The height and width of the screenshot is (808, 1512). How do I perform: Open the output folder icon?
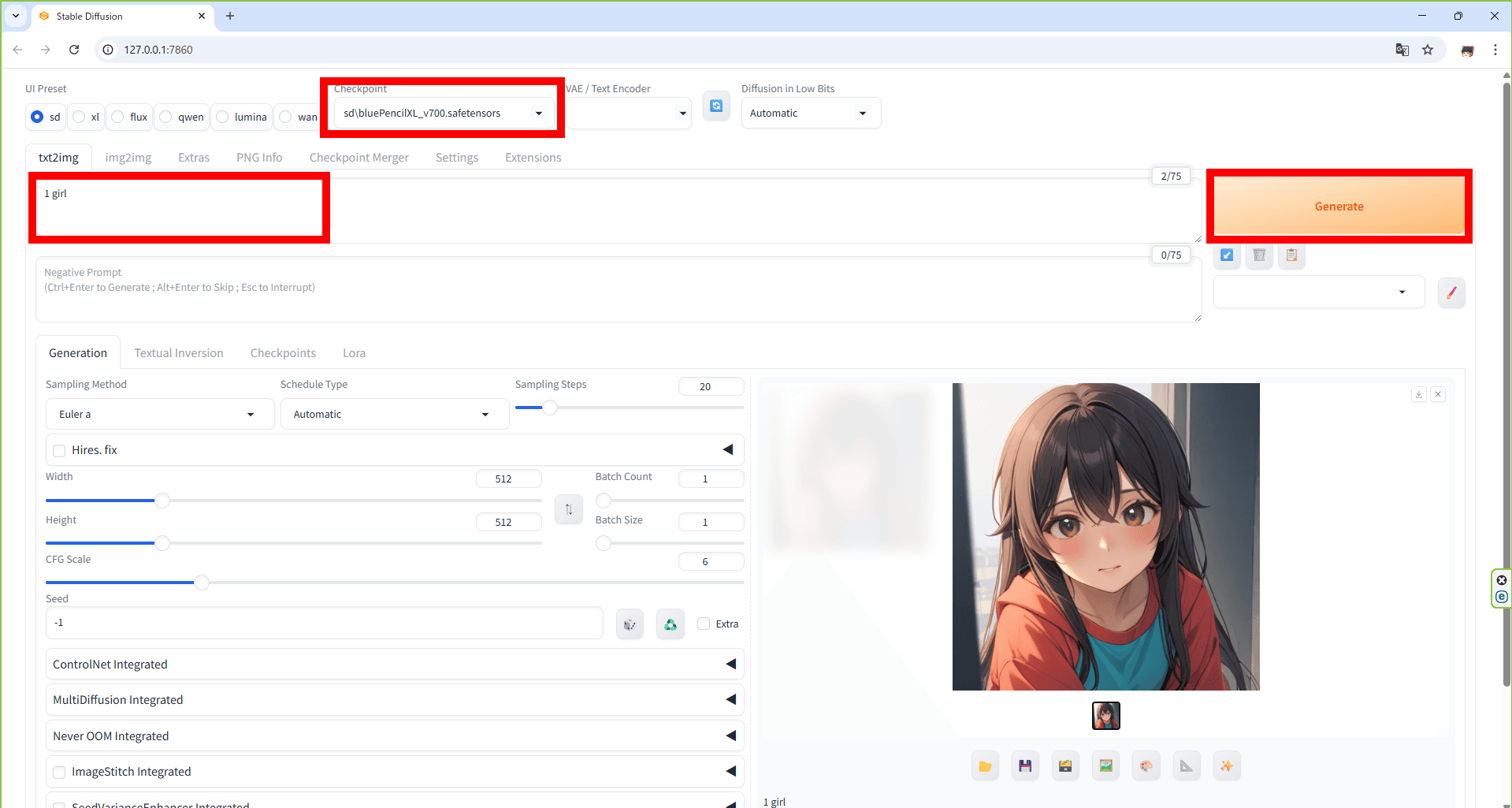pos(985,765)
